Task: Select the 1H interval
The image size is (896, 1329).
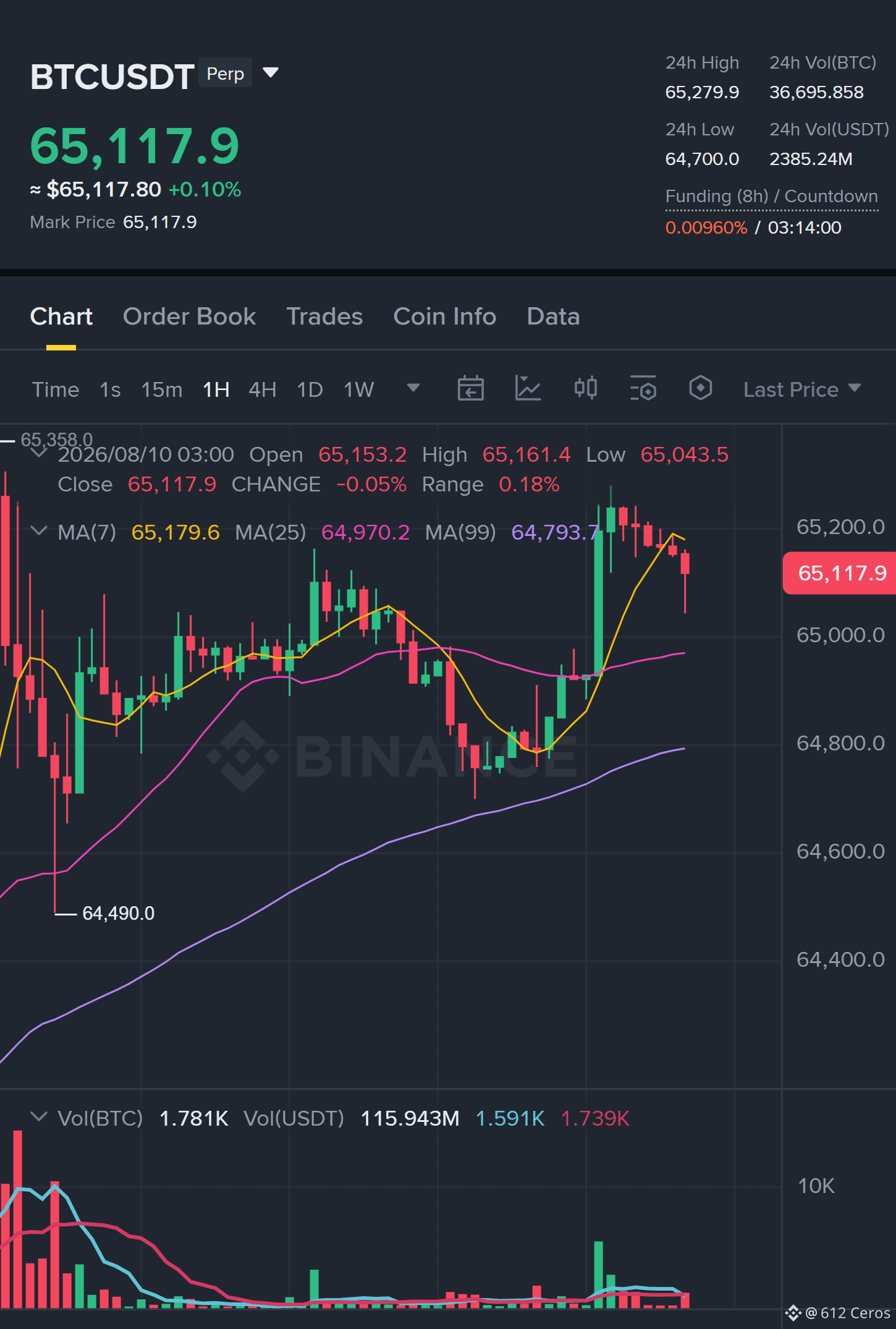Action: [216, 389]
